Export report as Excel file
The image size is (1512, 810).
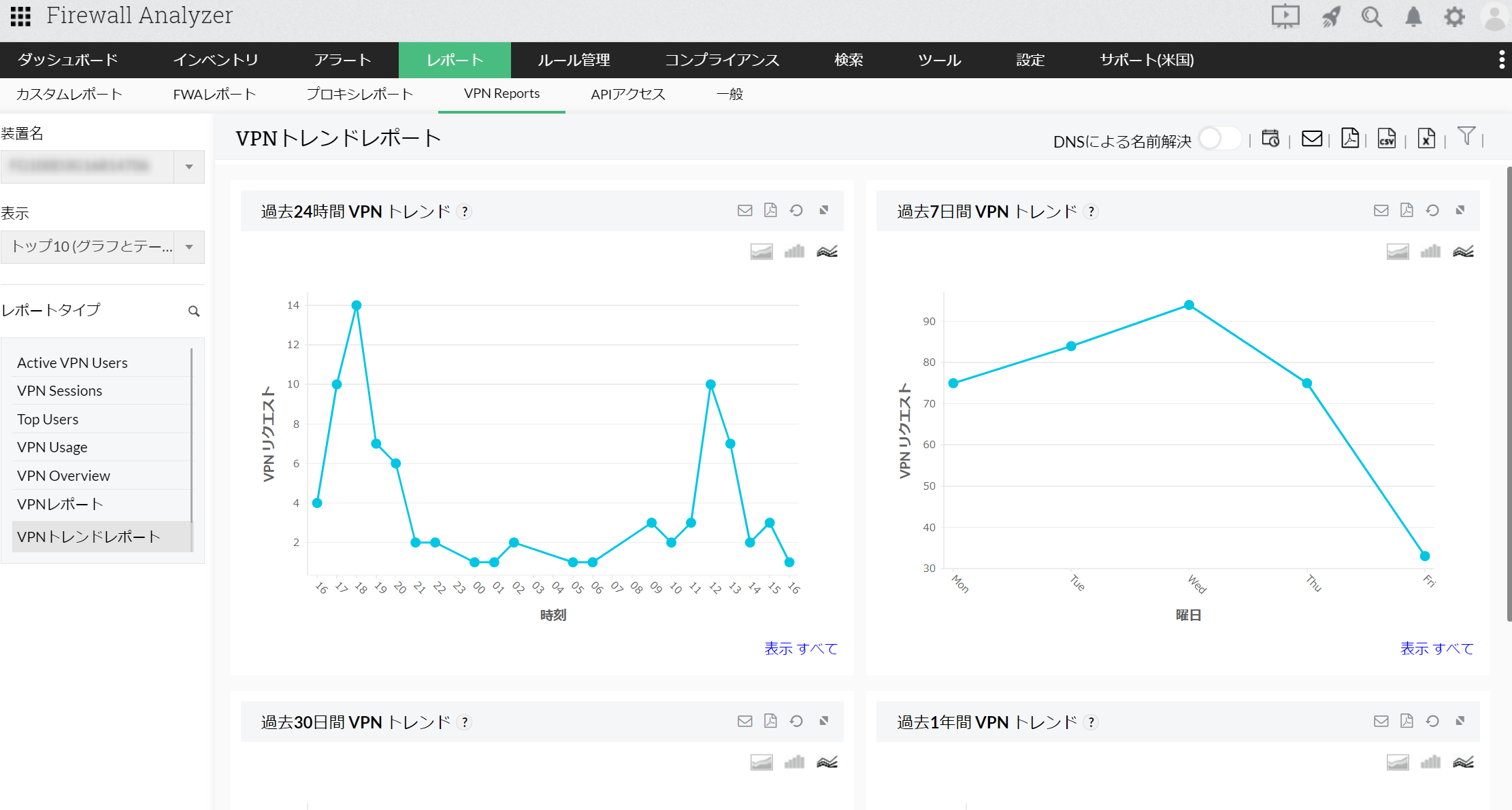(1426, 139)
